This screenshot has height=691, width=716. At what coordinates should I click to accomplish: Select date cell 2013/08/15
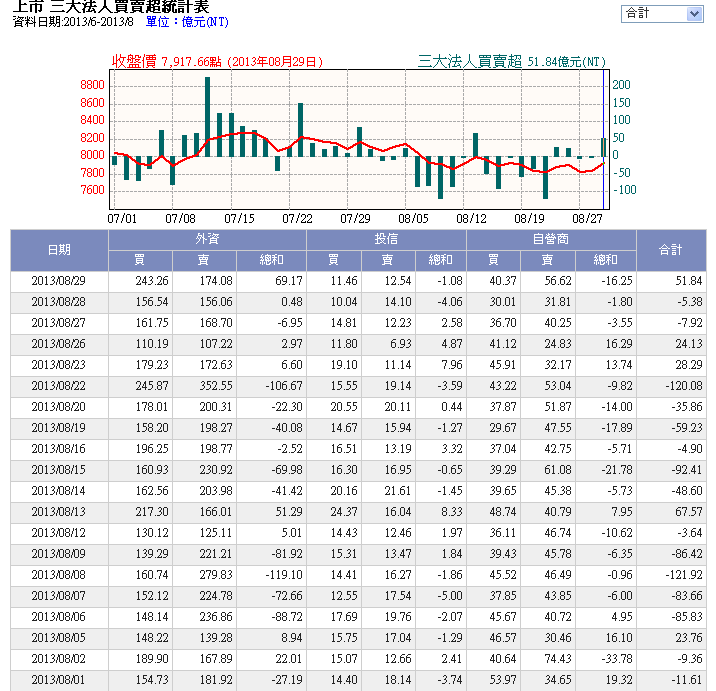click(58, 470)
